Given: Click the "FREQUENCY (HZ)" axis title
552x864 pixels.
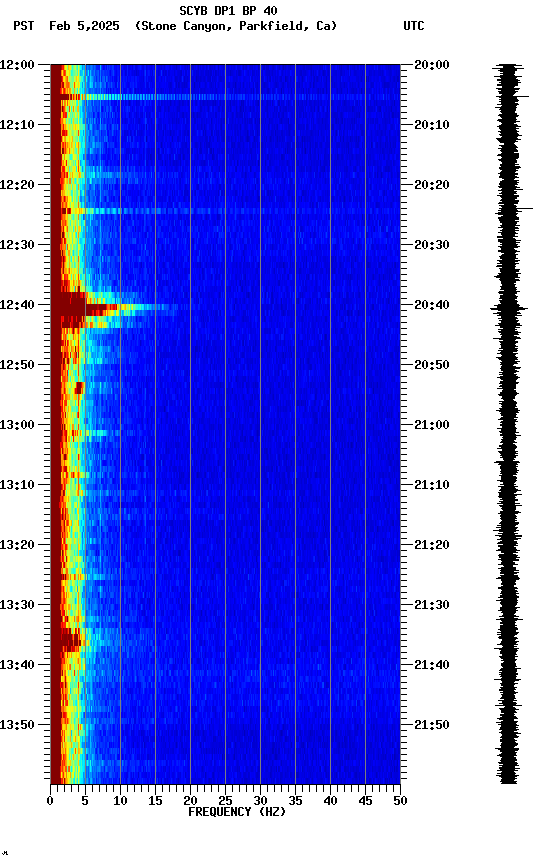Looking at the screenshot, I should 237,812.
